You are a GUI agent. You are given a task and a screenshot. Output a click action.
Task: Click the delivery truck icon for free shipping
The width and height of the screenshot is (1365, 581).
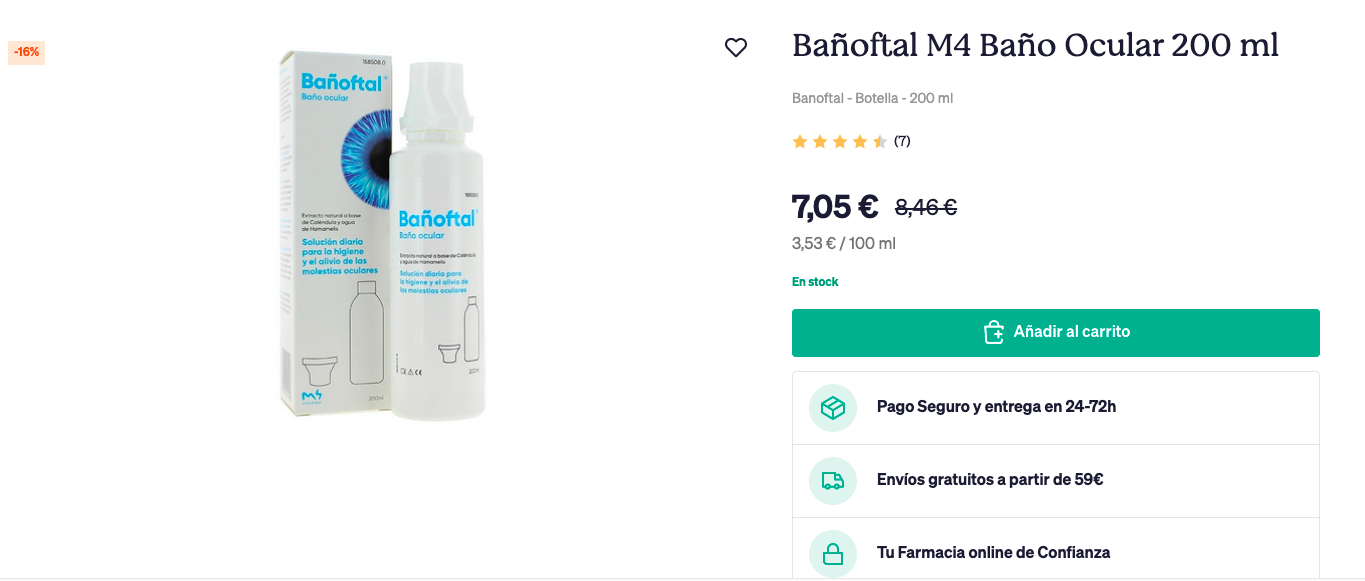click(x=833, y=481)
